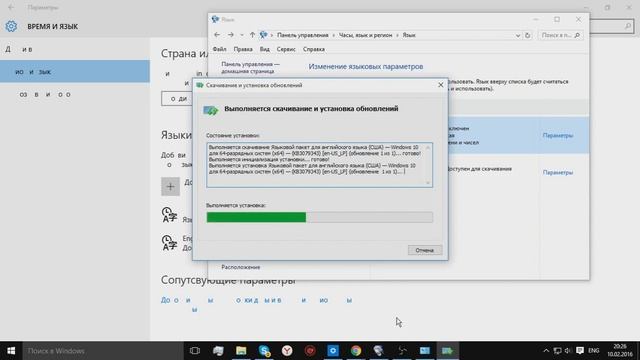Click the Язык breadcrumb segment
Screen dimensions: 640x360
point(409,36)
